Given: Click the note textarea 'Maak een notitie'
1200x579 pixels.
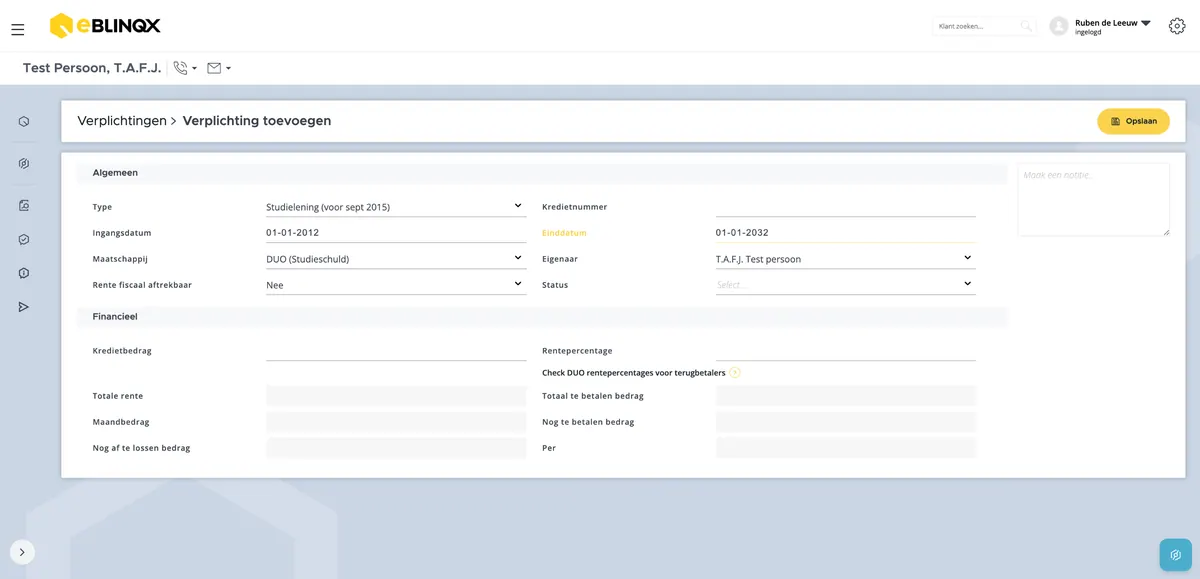Looking at the screenshot, I should [x=1094, y=200].
